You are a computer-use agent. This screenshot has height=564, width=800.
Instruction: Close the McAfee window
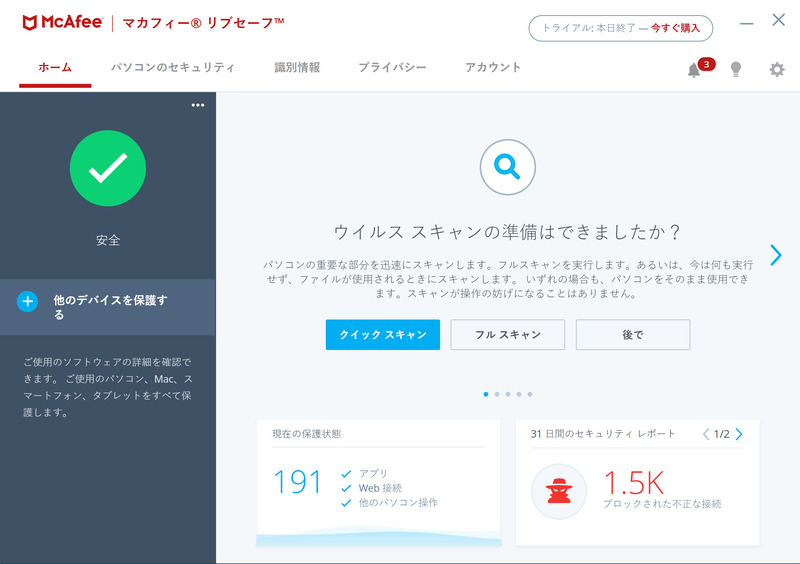[778, 20]
